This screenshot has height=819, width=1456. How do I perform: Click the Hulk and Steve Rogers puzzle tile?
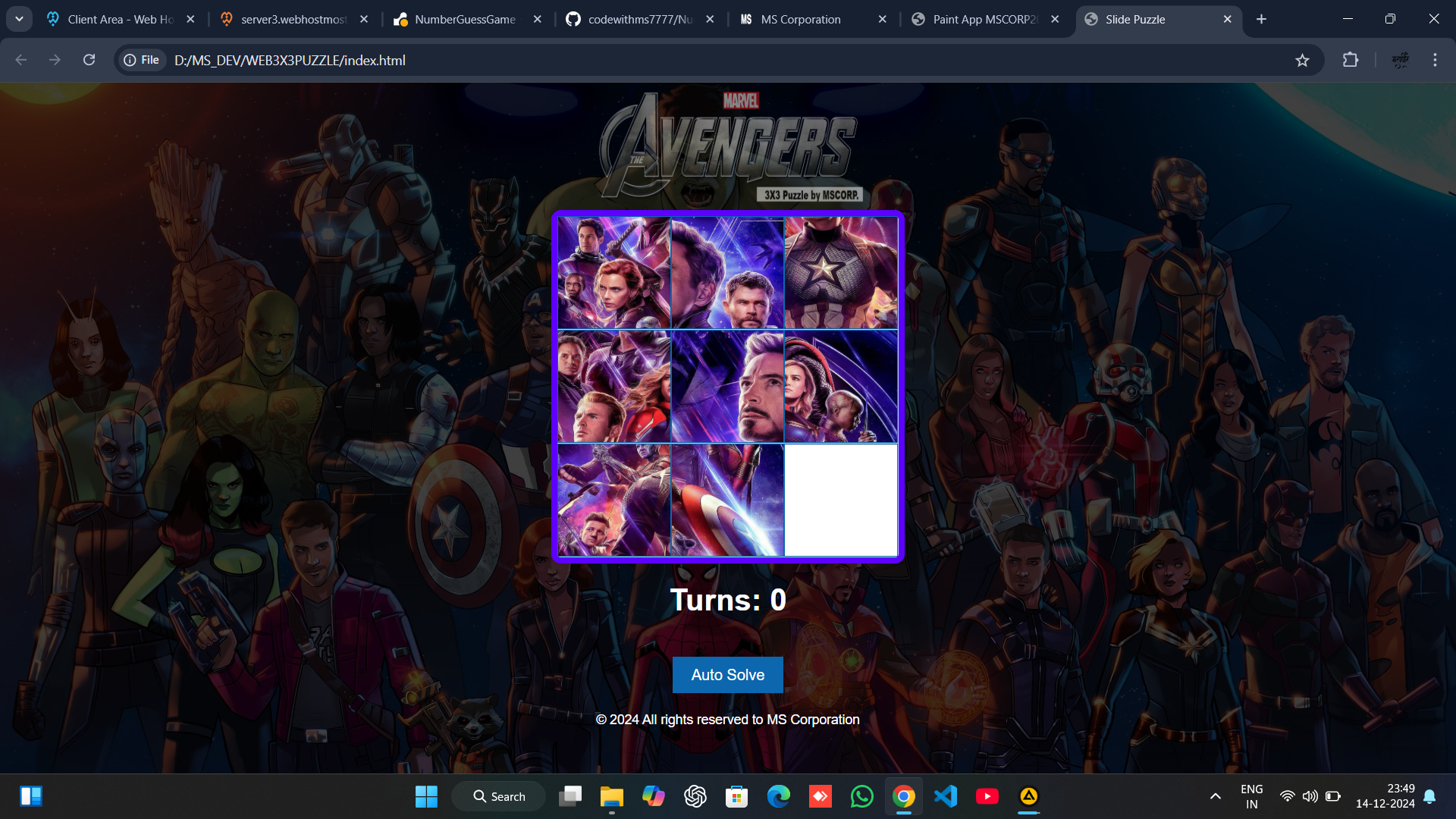tap(614, 387)
